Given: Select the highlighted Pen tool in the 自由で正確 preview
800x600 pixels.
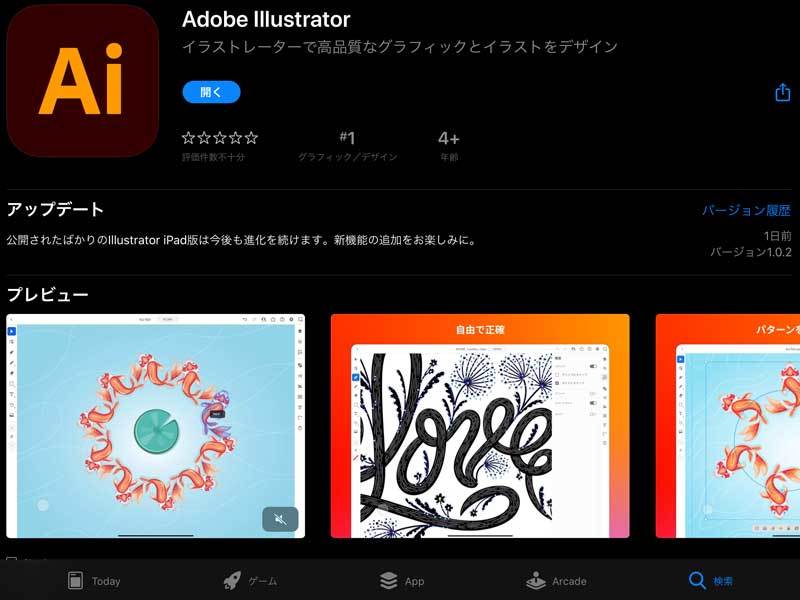Looking at the screenshot, I should [x=355, y=377].
